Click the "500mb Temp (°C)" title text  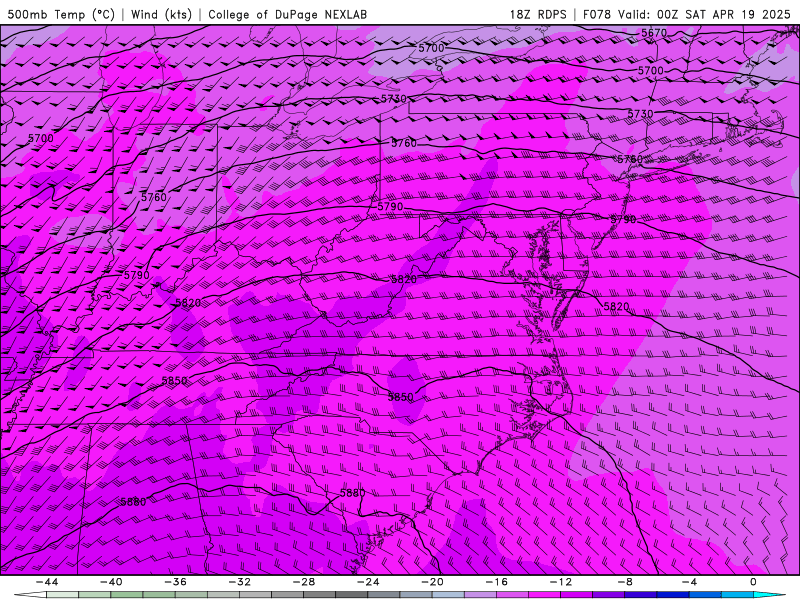(61, 14)
